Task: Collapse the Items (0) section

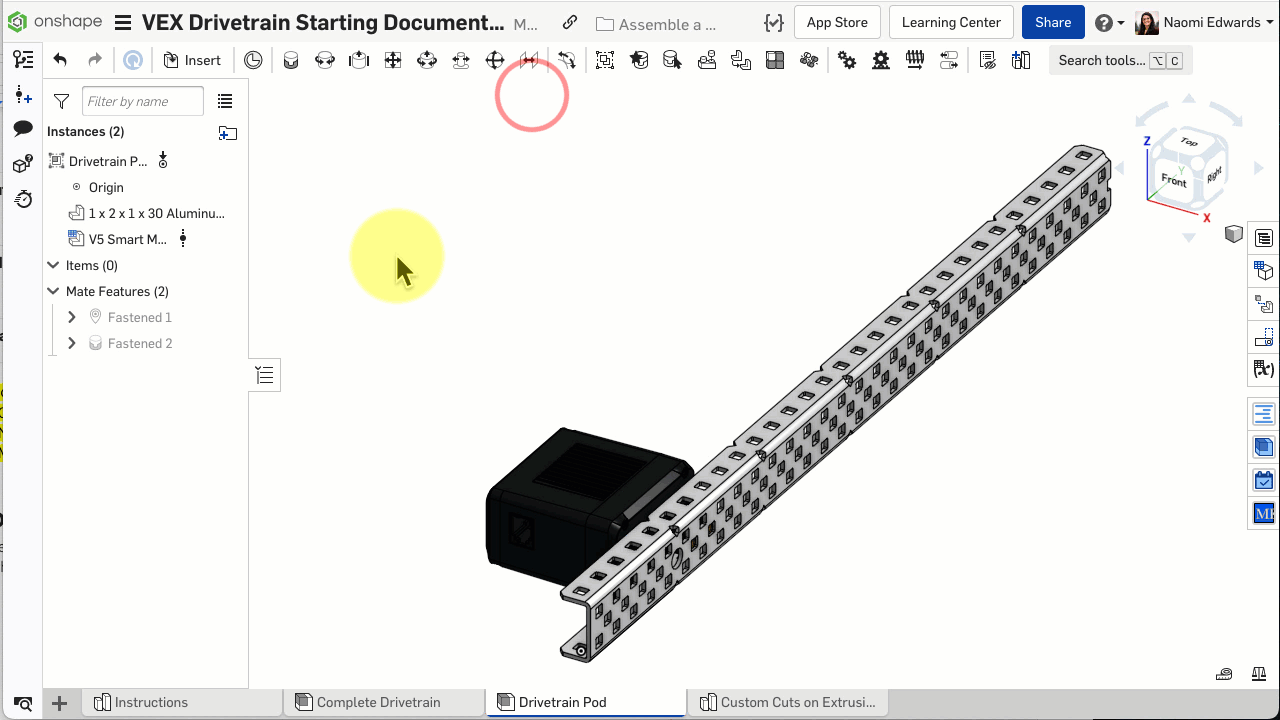Action: pos(54,265)
